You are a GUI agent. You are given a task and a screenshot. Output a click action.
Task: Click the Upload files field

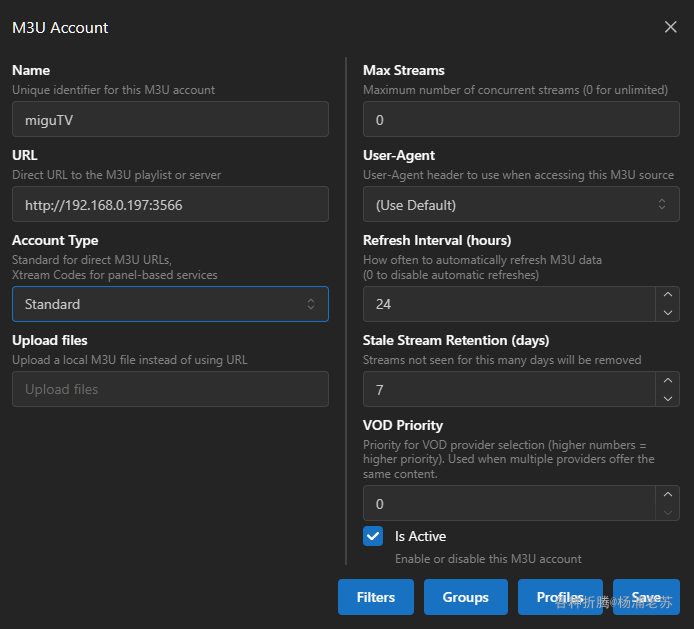click(x=170, y=389)
